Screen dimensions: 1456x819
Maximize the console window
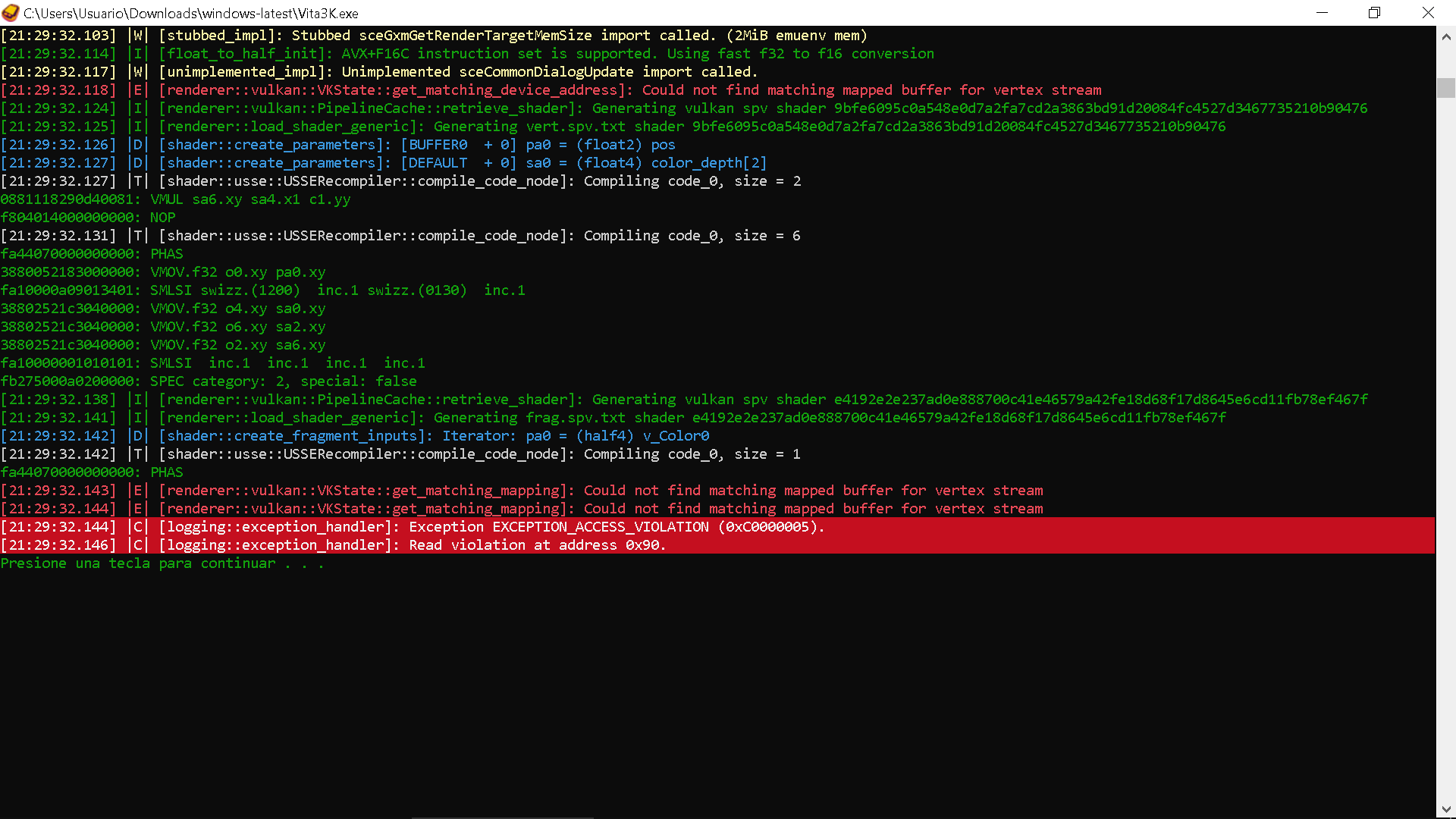pos(1374,12)
